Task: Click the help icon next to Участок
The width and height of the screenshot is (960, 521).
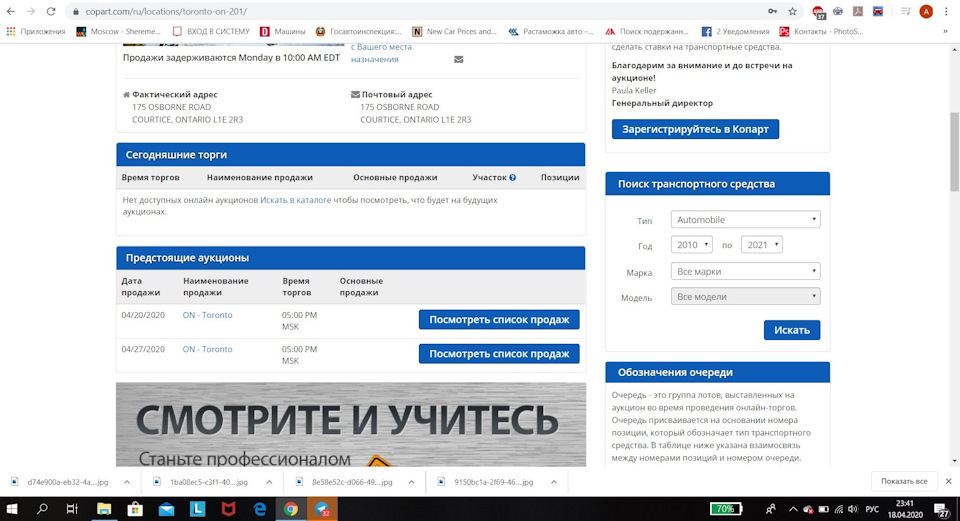Action: pos(512,178)
